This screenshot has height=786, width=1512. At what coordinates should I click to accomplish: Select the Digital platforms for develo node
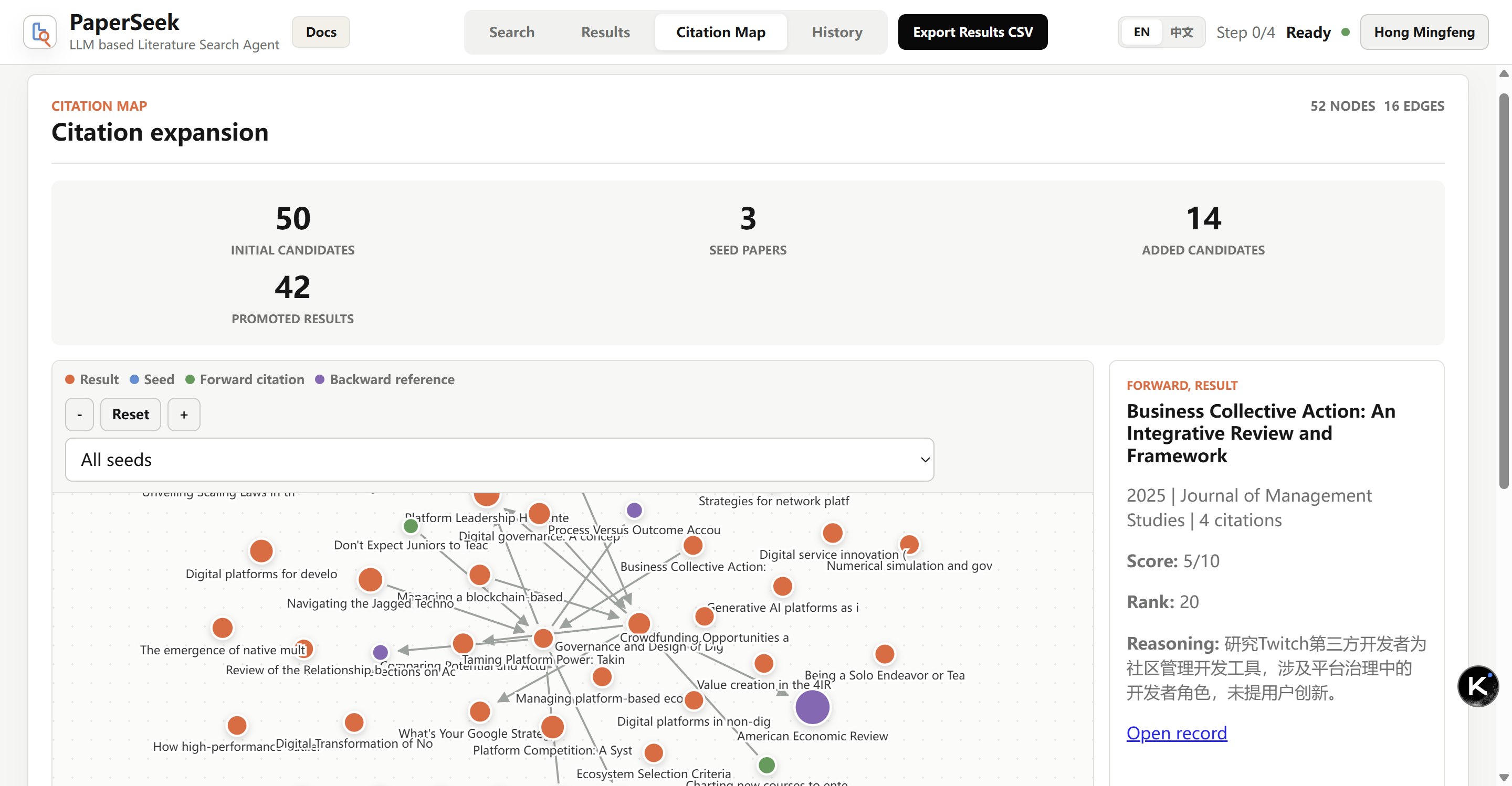(261, 551)
